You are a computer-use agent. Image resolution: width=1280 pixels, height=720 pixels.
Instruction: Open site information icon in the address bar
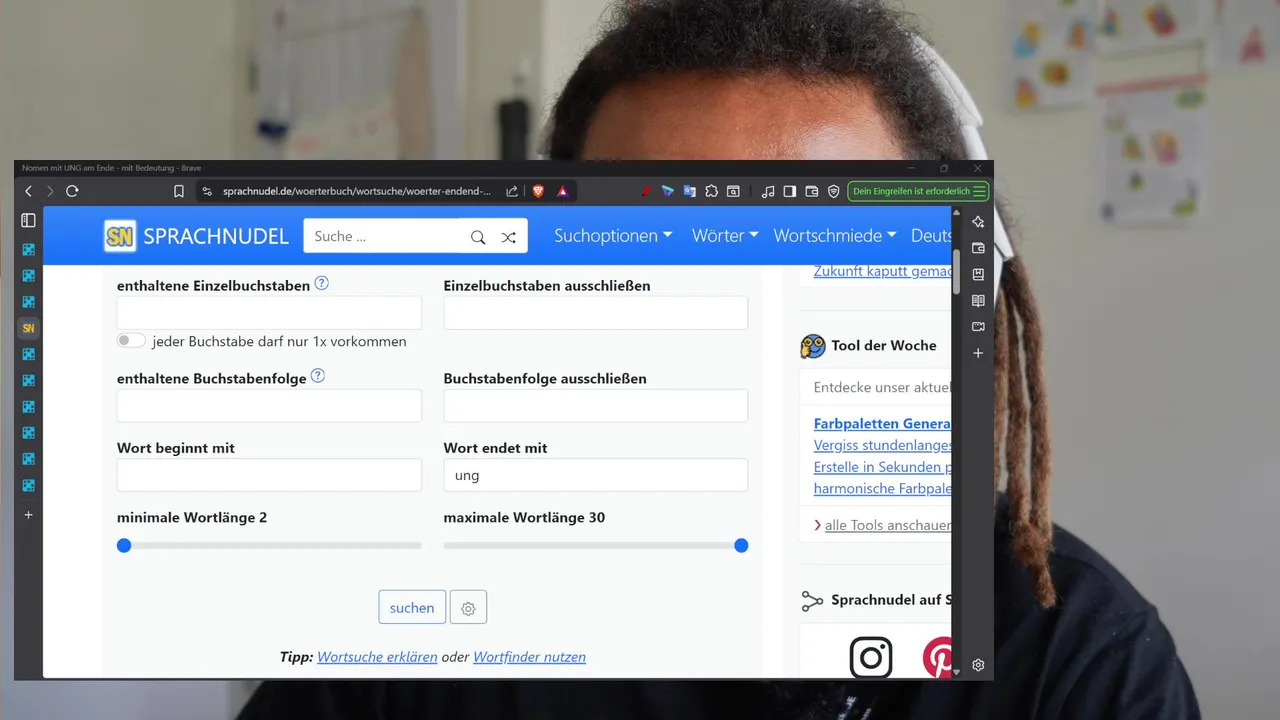tap(207, 191)
